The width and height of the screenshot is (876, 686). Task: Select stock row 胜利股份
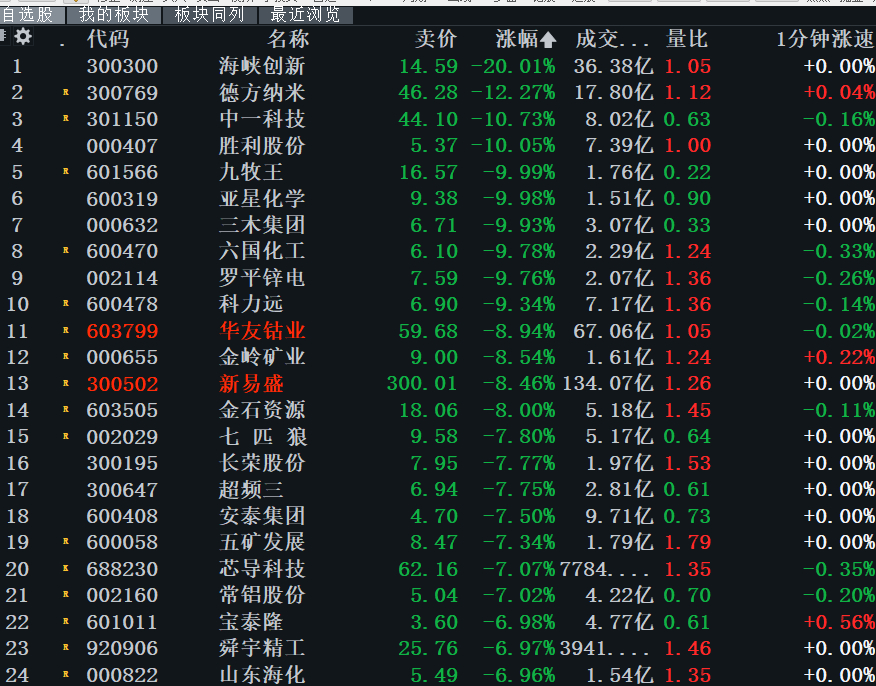438,145
